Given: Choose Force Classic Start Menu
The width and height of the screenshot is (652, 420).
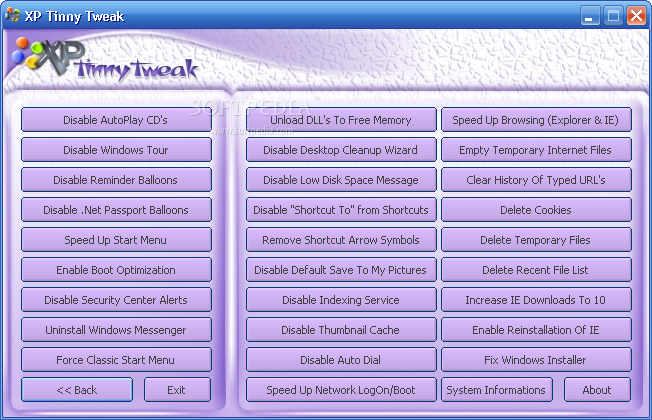Looking at the screenshot, I should 116,359.
